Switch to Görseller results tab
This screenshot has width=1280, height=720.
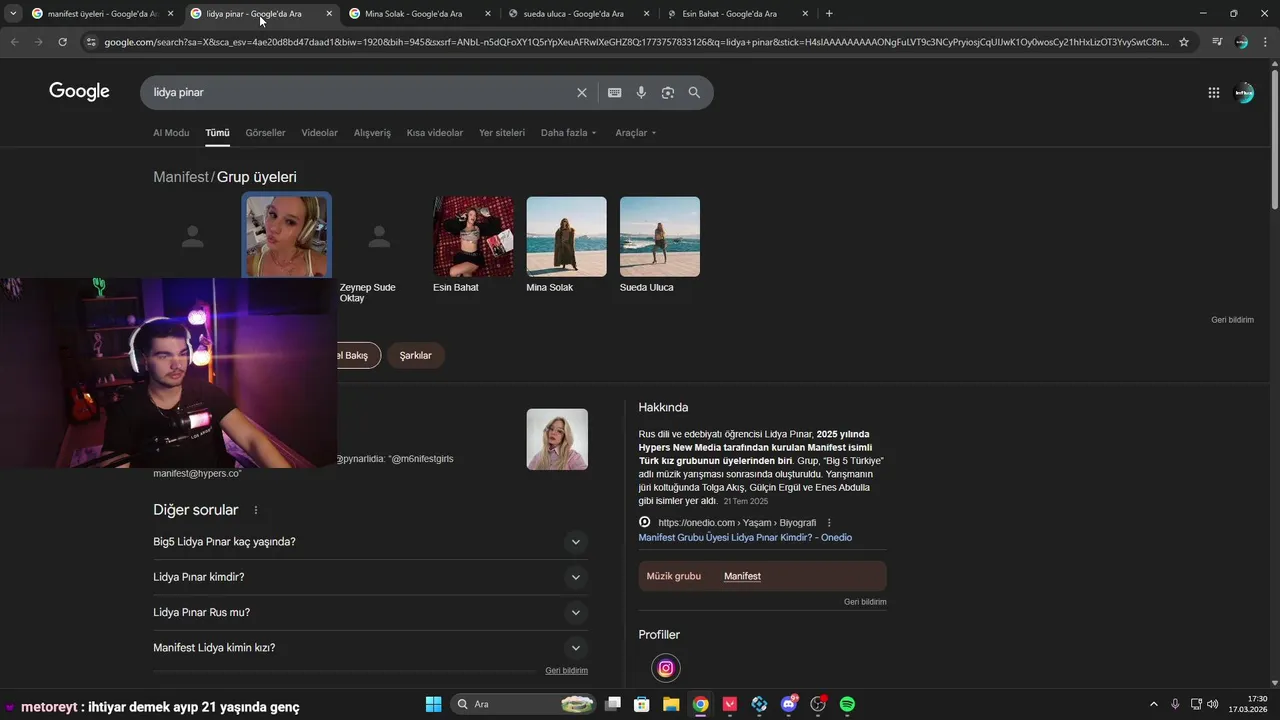pos(265,133)
